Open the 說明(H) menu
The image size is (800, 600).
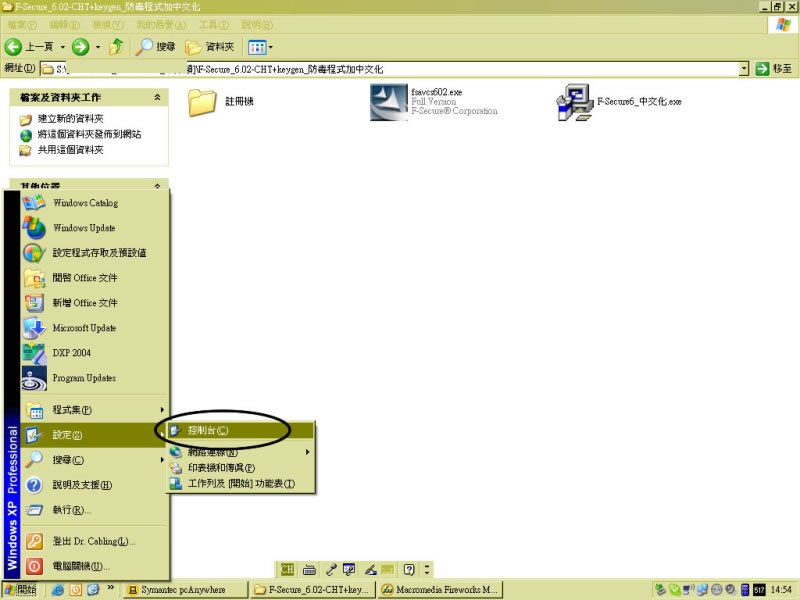point(257,24)
